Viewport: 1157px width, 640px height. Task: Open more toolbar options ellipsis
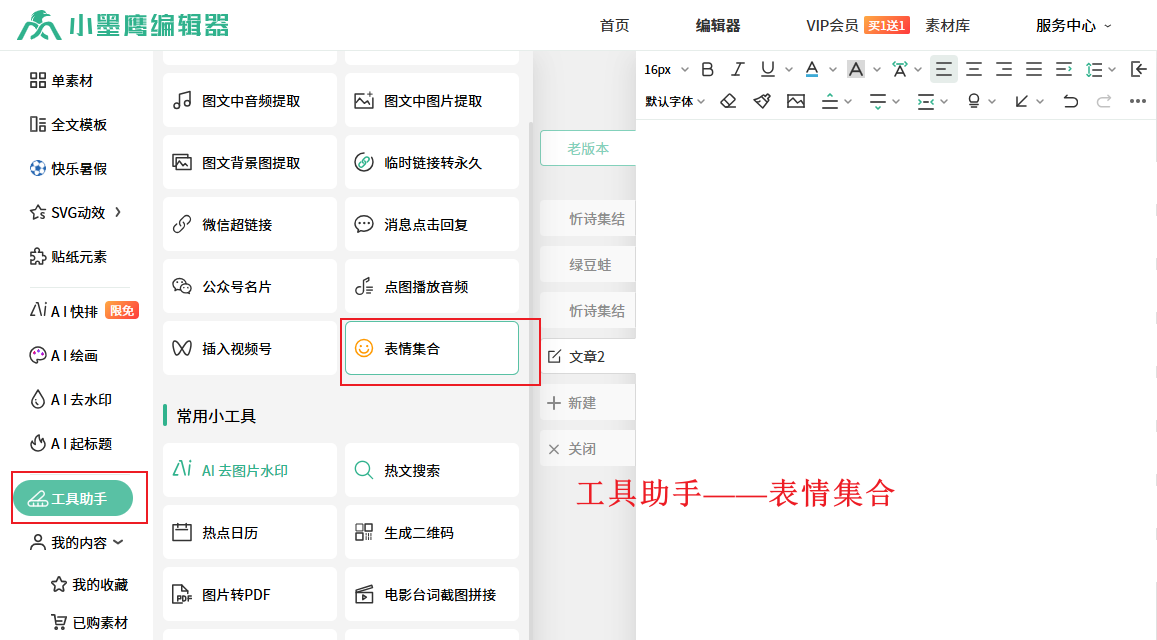coord(1137,101)
